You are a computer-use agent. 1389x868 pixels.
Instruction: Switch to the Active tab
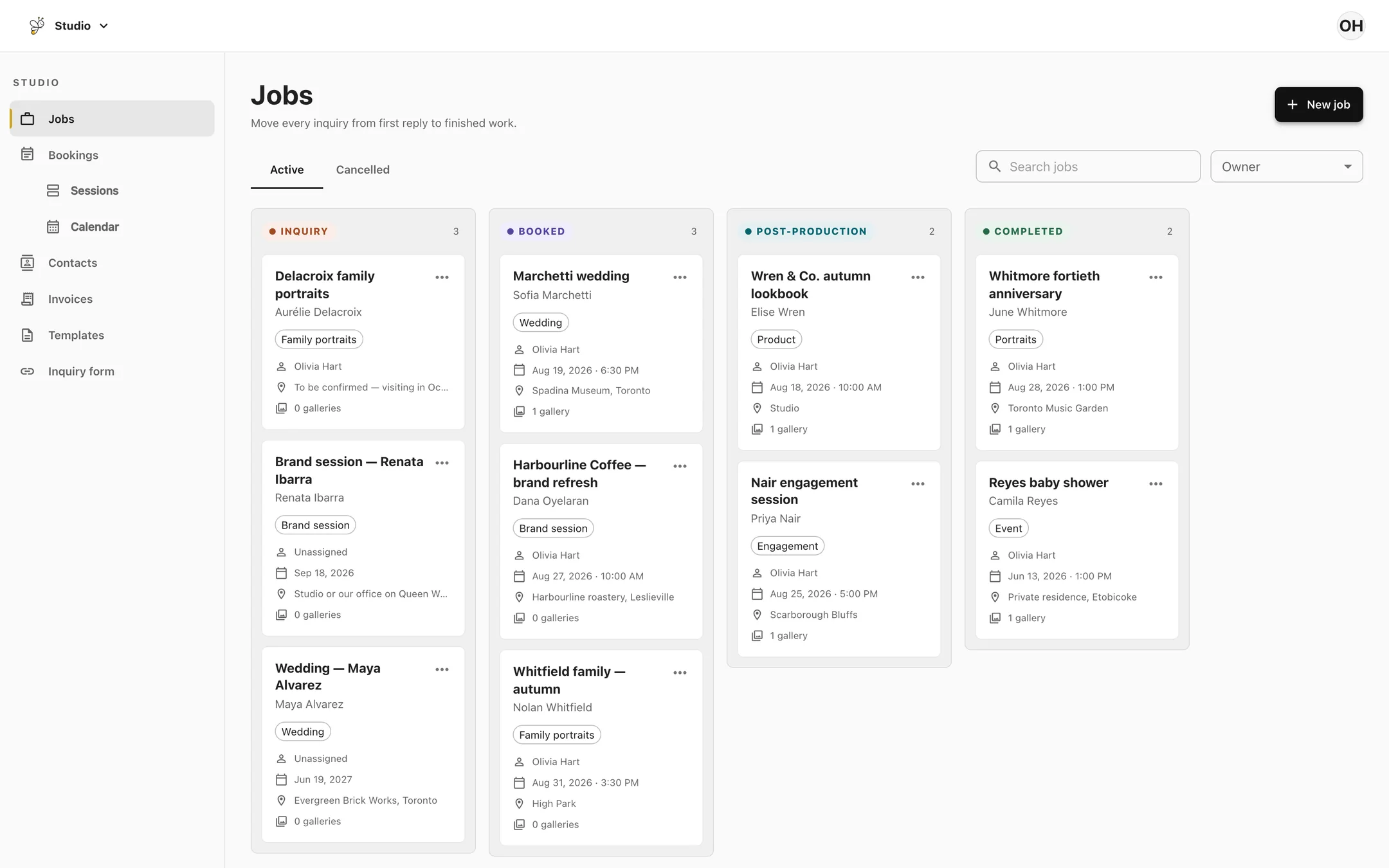click(x=287, y=170)
